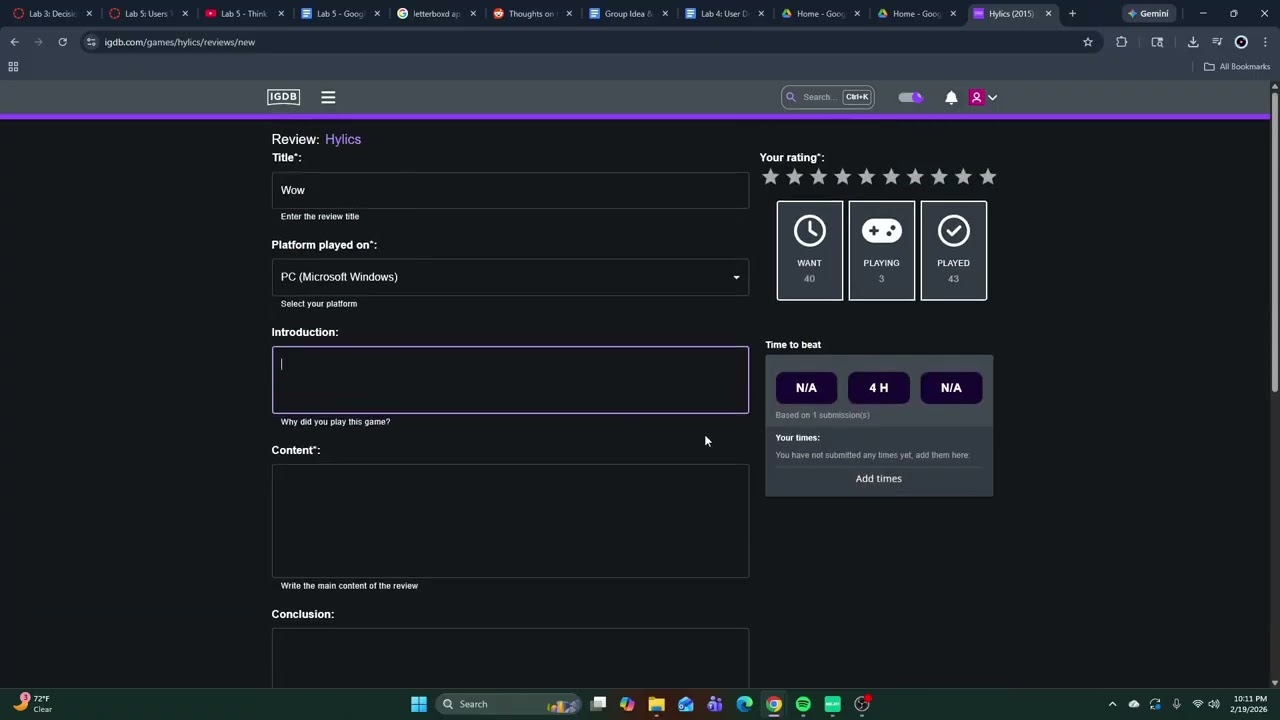Toggle the purple theme switch in header
Viewport: 1280px width, 720px height.
tap(910, 97)
